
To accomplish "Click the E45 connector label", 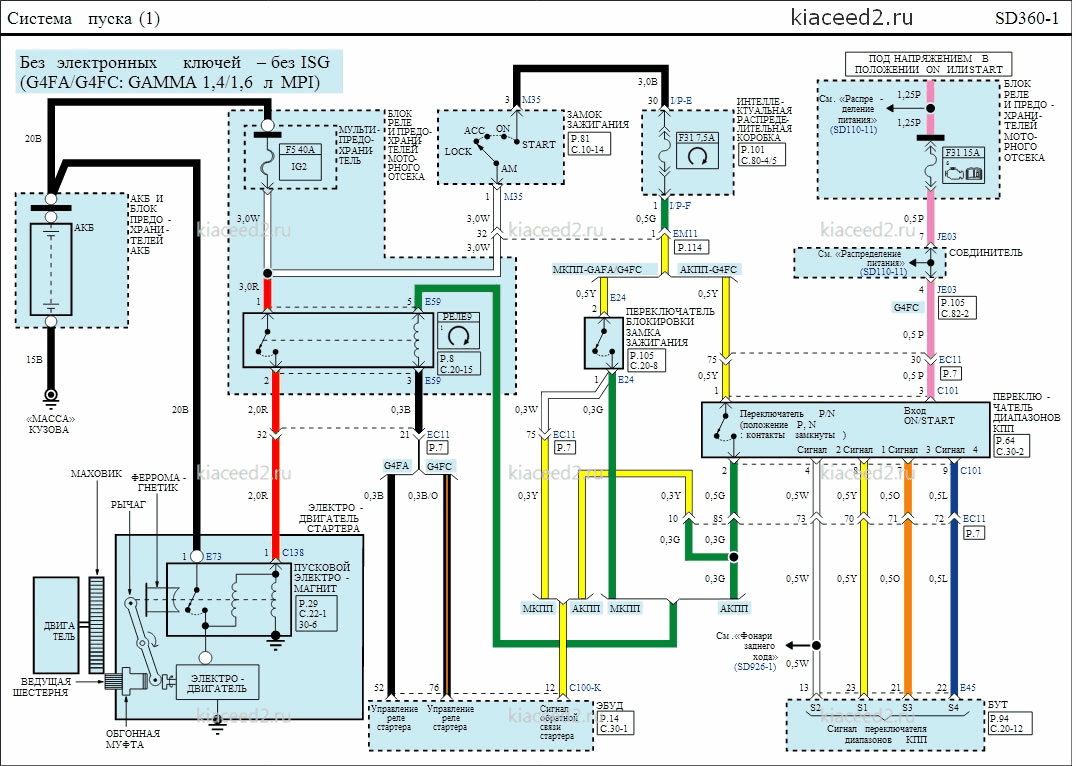I will pyautogui.click(x=968, y=687).
